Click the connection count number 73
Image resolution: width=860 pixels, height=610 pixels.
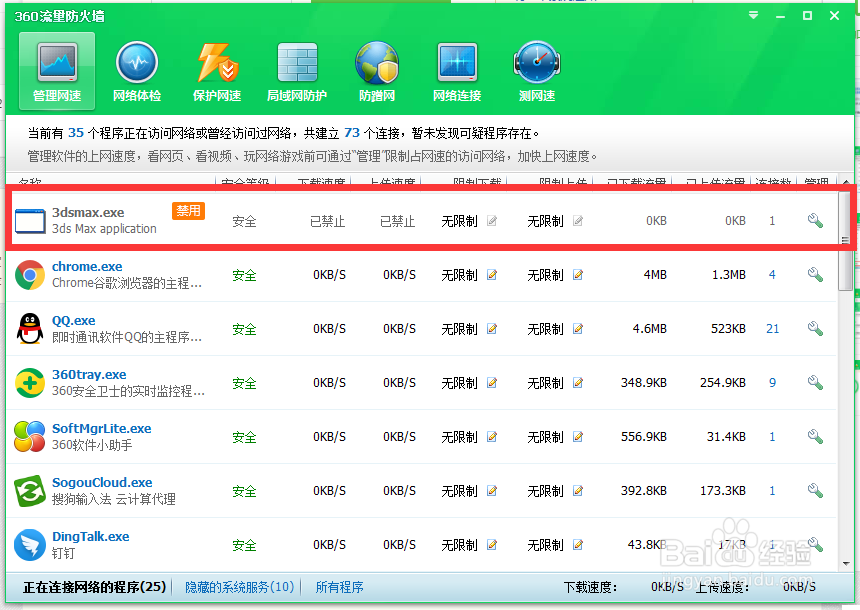pos(352,133)
